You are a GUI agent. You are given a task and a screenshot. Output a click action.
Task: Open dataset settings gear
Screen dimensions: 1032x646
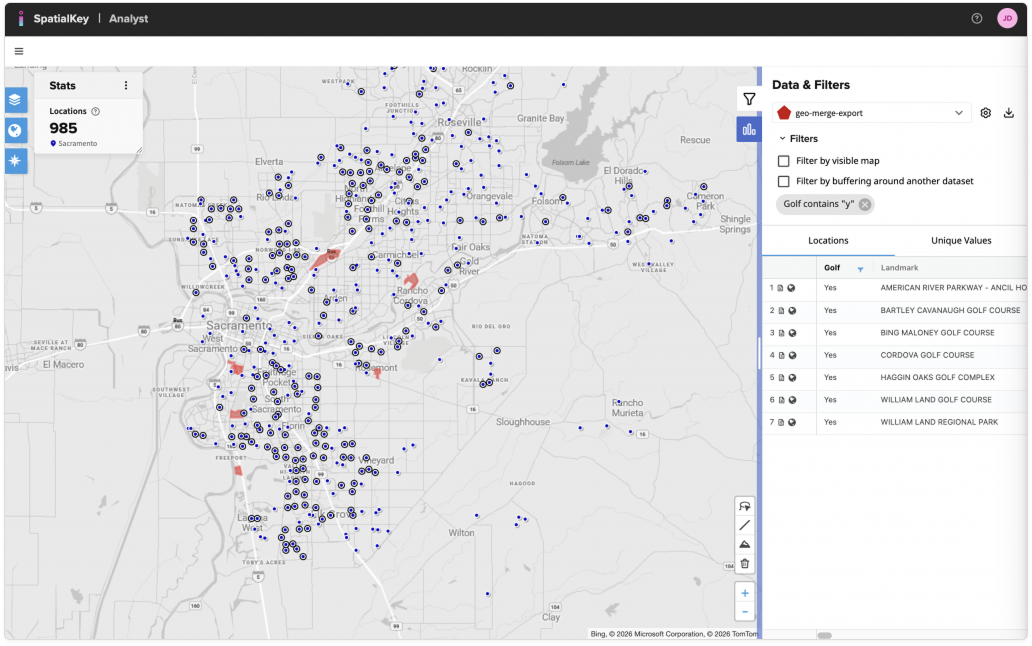point(986,113)
